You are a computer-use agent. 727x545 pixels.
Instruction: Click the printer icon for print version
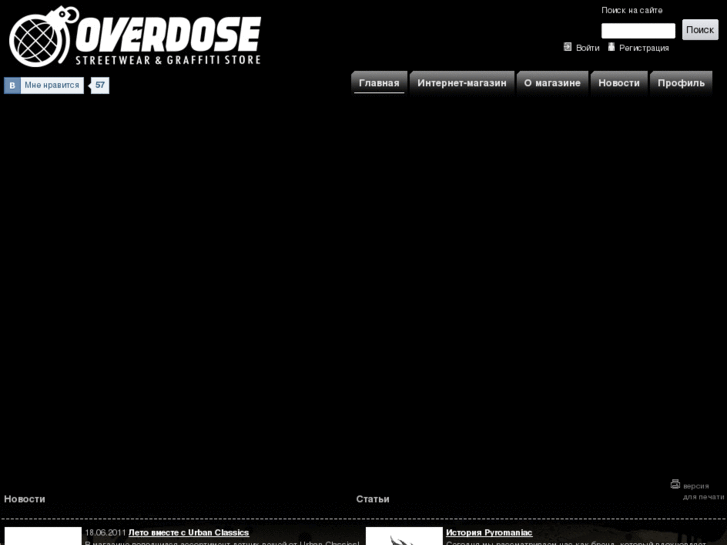click(675, 484)
